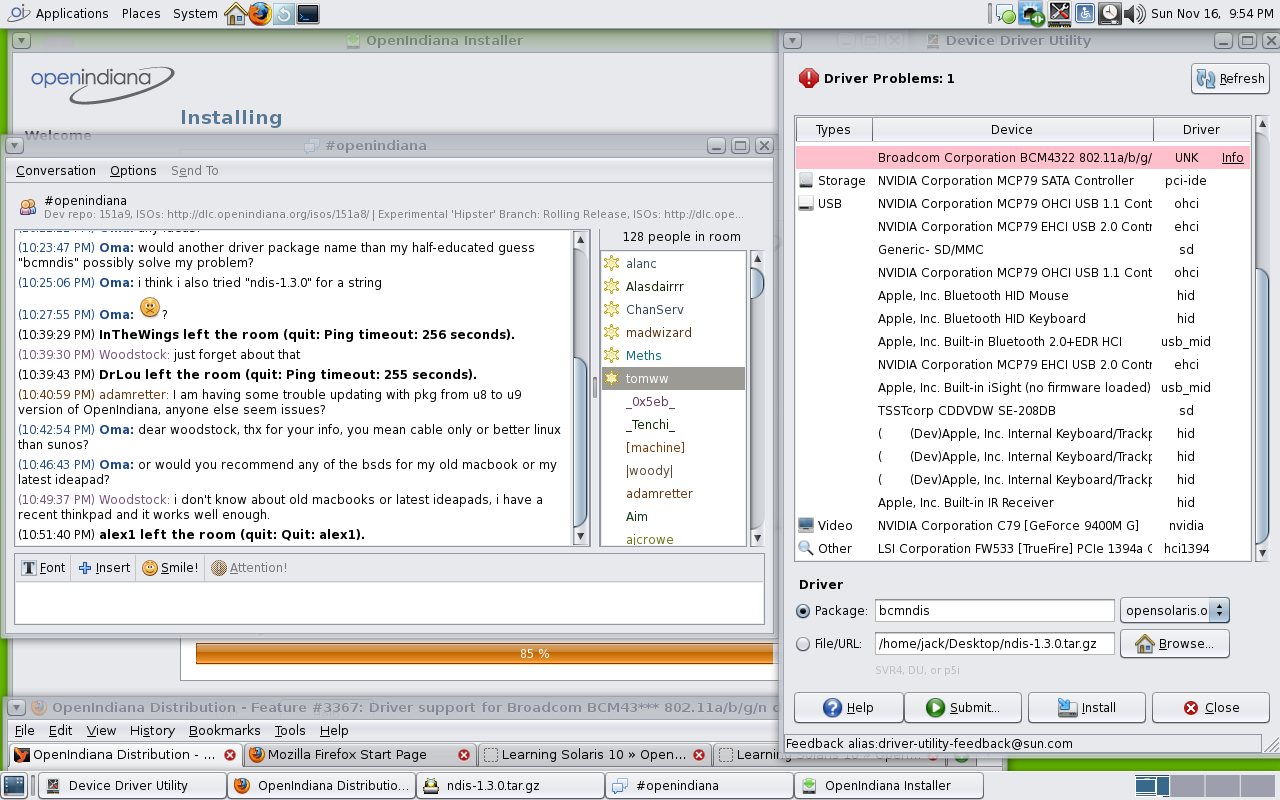This screenshot has height=800, width=1280.
Task: Click the device driver tools tray icon
Action: (1059, 13)
